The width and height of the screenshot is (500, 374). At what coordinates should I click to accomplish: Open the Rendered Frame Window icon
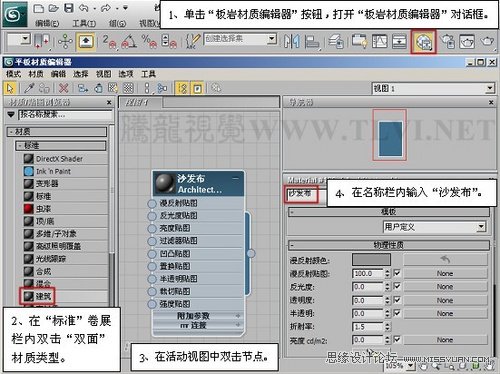[x=467, y=42]
